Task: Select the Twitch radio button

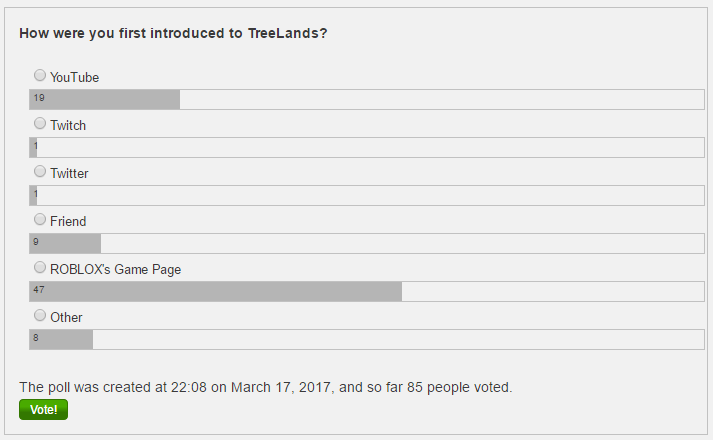Action: tap(40, 123)
